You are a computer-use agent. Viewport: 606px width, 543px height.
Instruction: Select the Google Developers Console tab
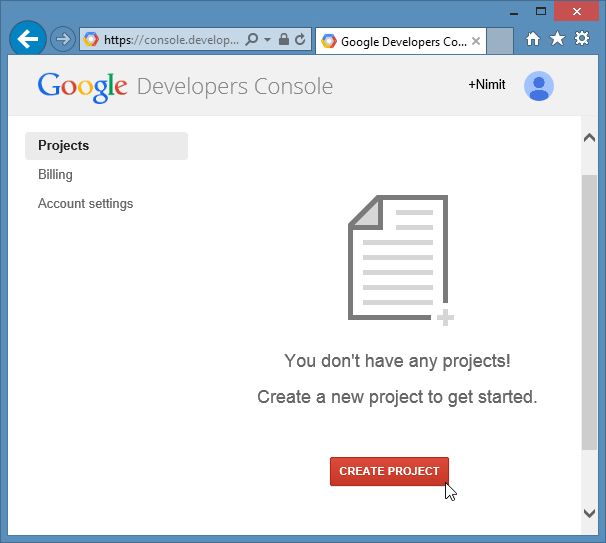click(400, 41)
